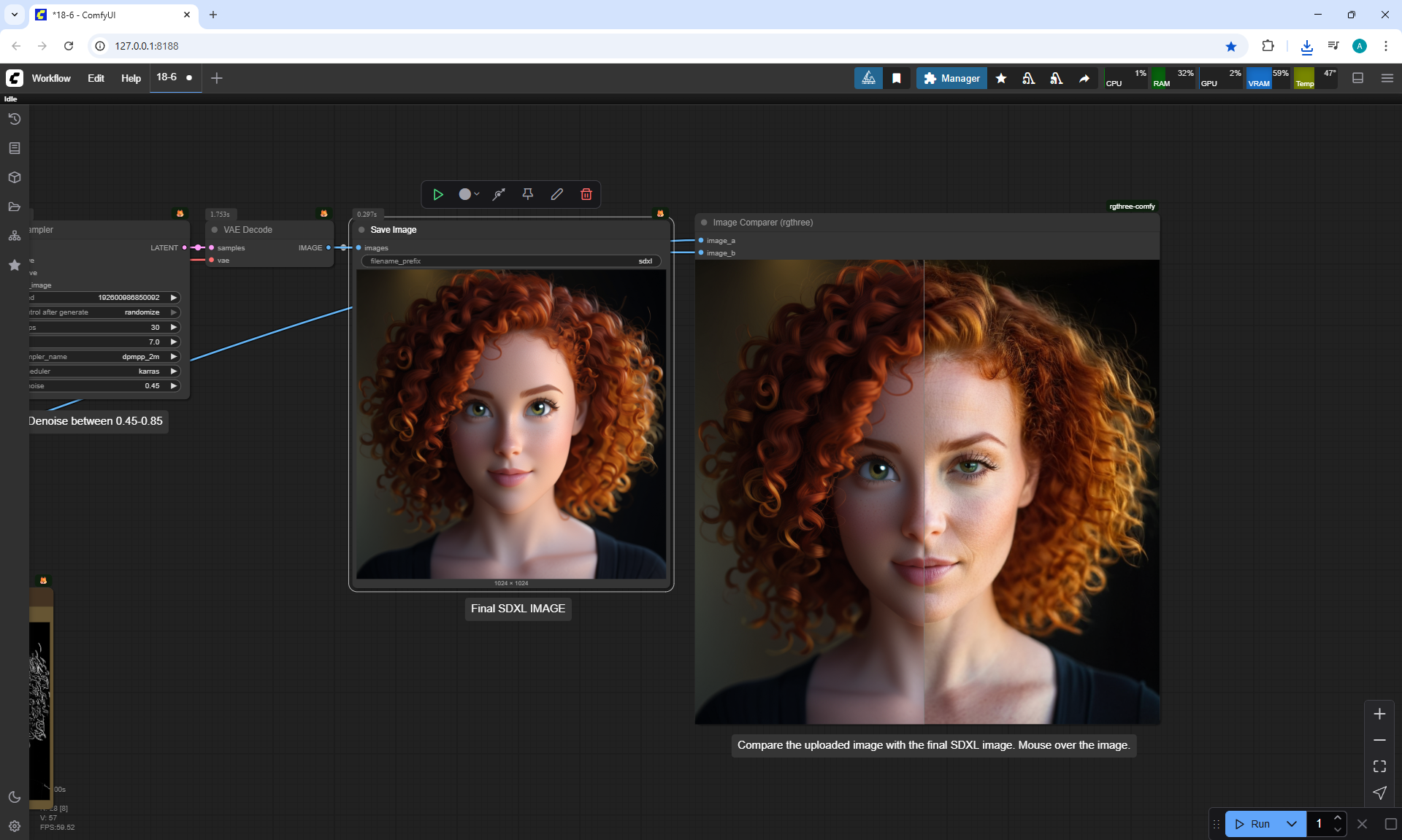Open the Edit menu
Screen dimensions: 1402x840
click(96, 78)
